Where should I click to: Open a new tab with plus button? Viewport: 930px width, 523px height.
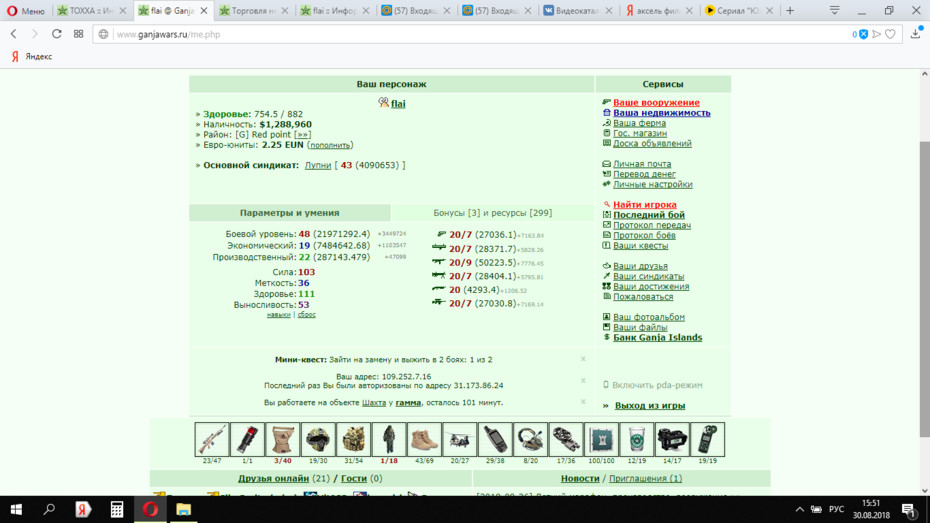(790, 11)
